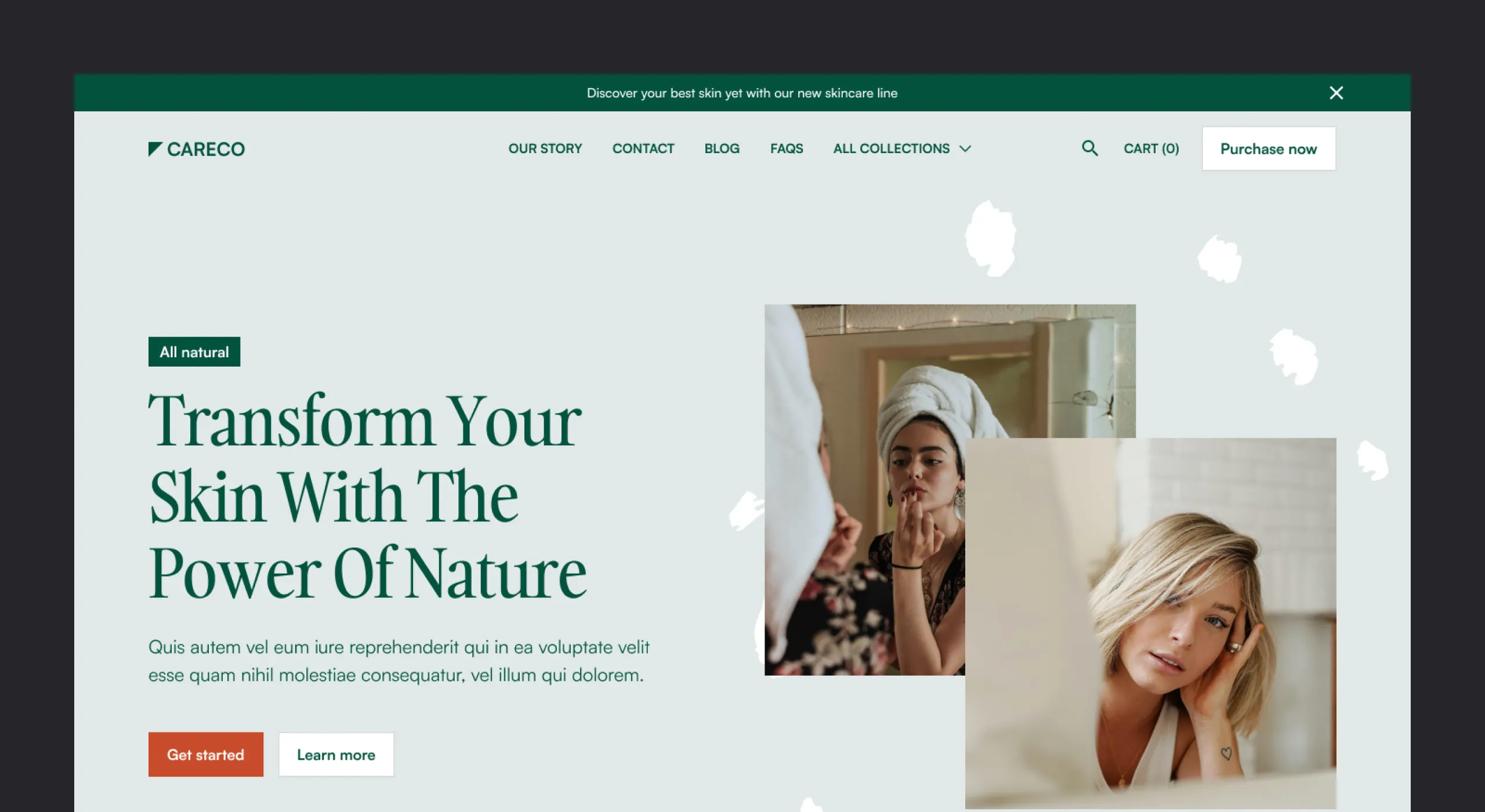
Task: Click the Purchase now button
Action: 1269,148
